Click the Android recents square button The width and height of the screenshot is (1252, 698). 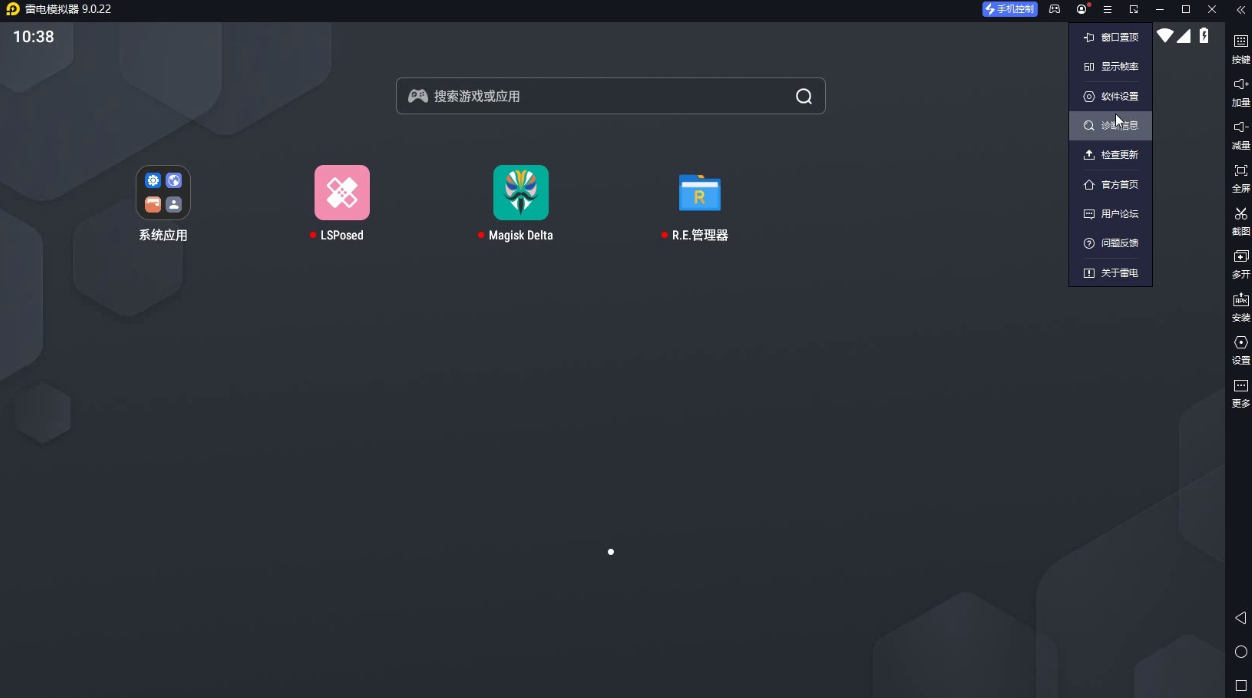[x=1240, y=685]
